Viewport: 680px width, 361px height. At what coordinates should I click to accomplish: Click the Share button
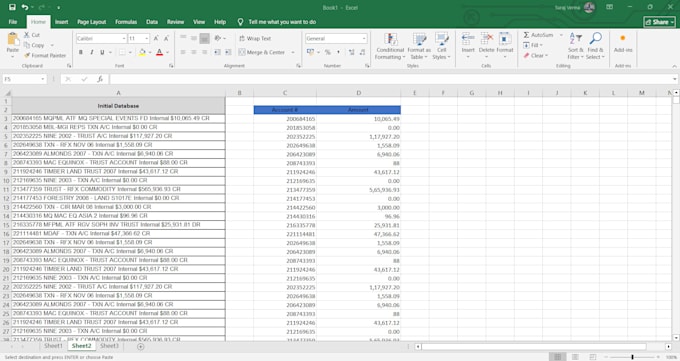tap(659, 22)
